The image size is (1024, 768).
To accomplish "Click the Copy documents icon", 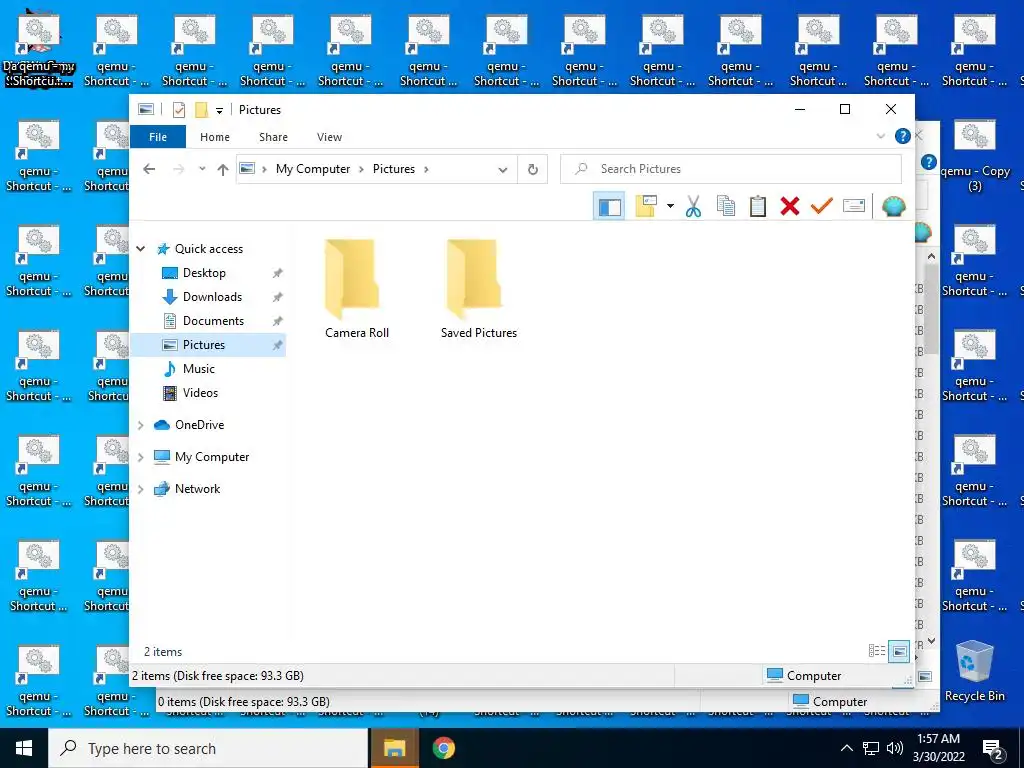I will tap(726, 206).
